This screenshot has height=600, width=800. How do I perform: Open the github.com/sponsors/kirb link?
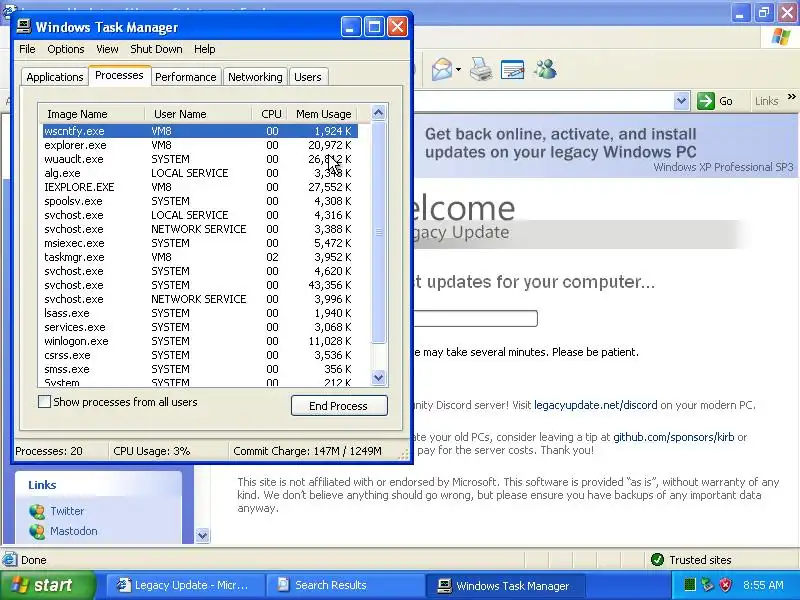coord(673,437)
